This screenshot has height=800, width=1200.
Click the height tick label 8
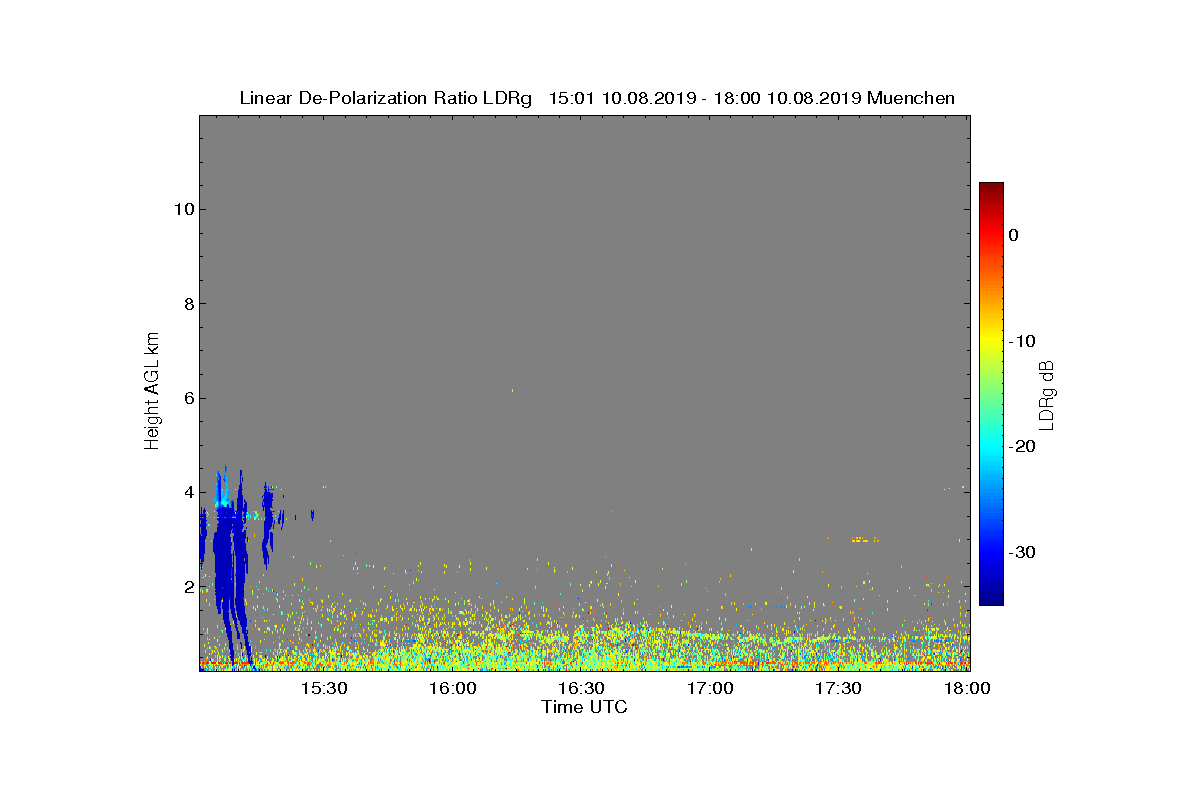coord(187,304)
